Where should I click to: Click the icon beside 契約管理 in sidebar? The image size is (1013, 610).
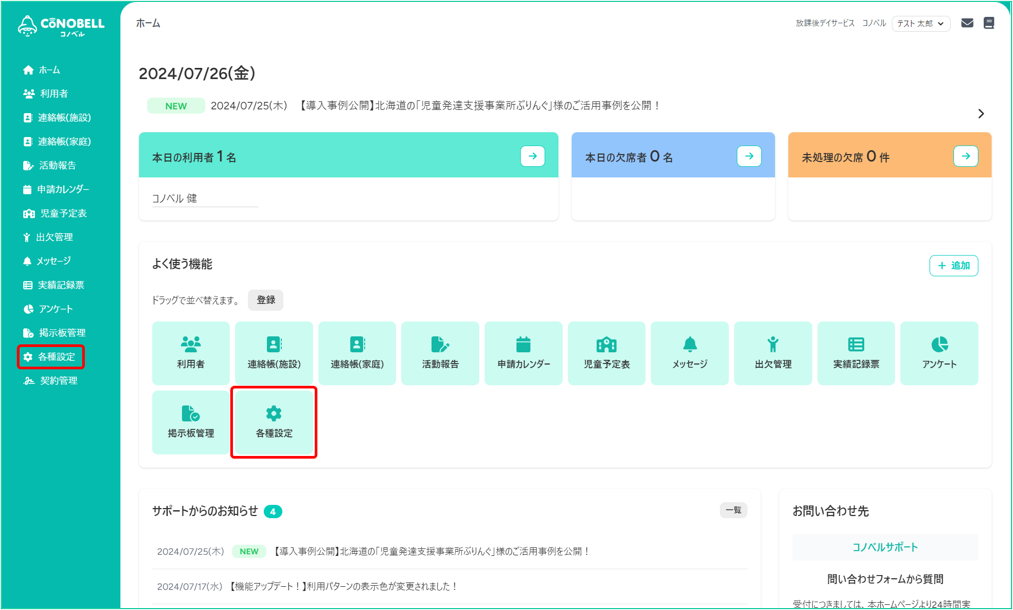[x=28, y=381]
